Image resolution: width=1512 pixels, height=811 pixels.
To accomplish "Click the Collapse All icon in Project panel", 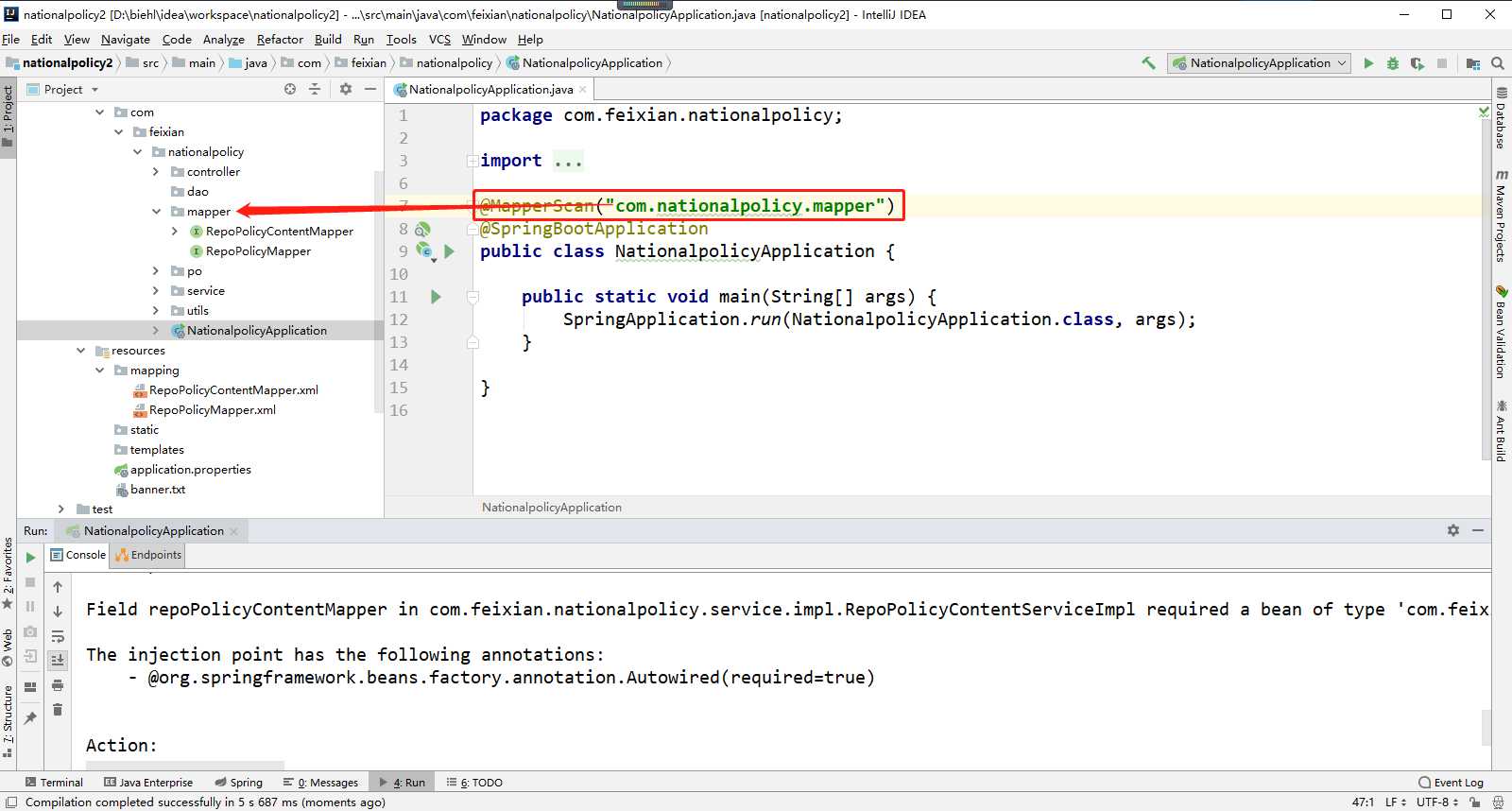I will click(315, 89).
